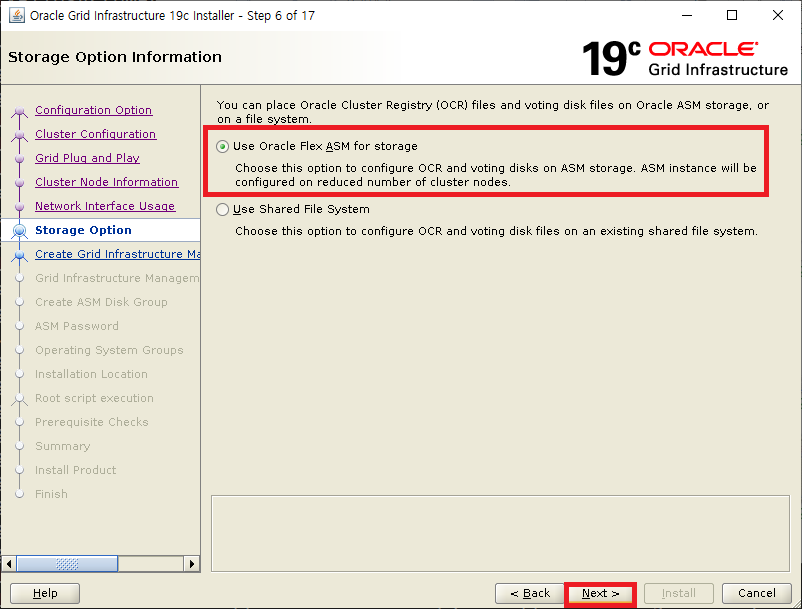Open Grid Plug and Play step
The width and height of the screenshot is (802, 609).
(87, 158)
